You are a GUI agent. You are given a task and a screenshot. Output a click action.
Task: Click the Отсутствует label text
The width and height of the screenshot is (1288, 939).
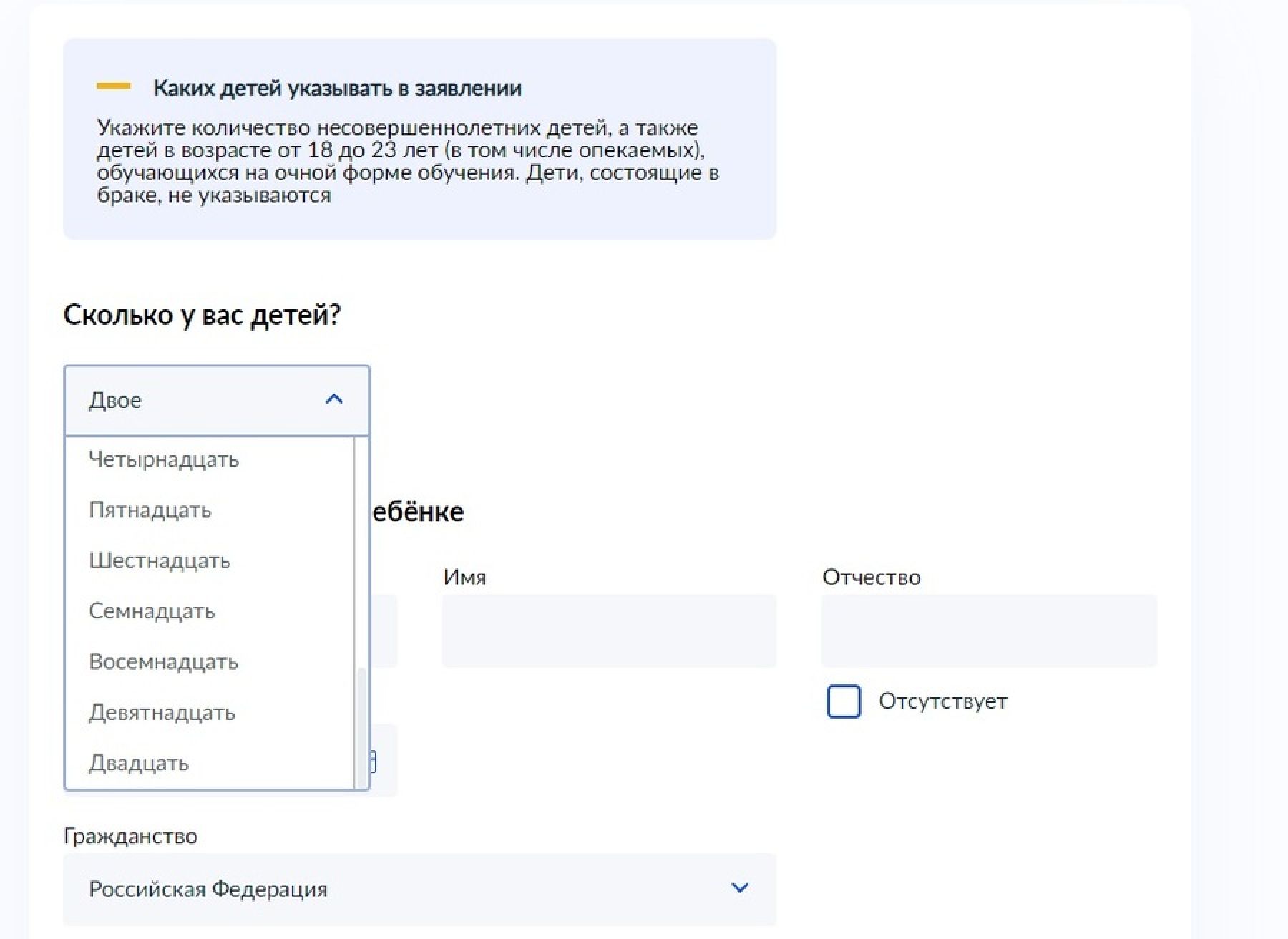[x=942, y=701]
